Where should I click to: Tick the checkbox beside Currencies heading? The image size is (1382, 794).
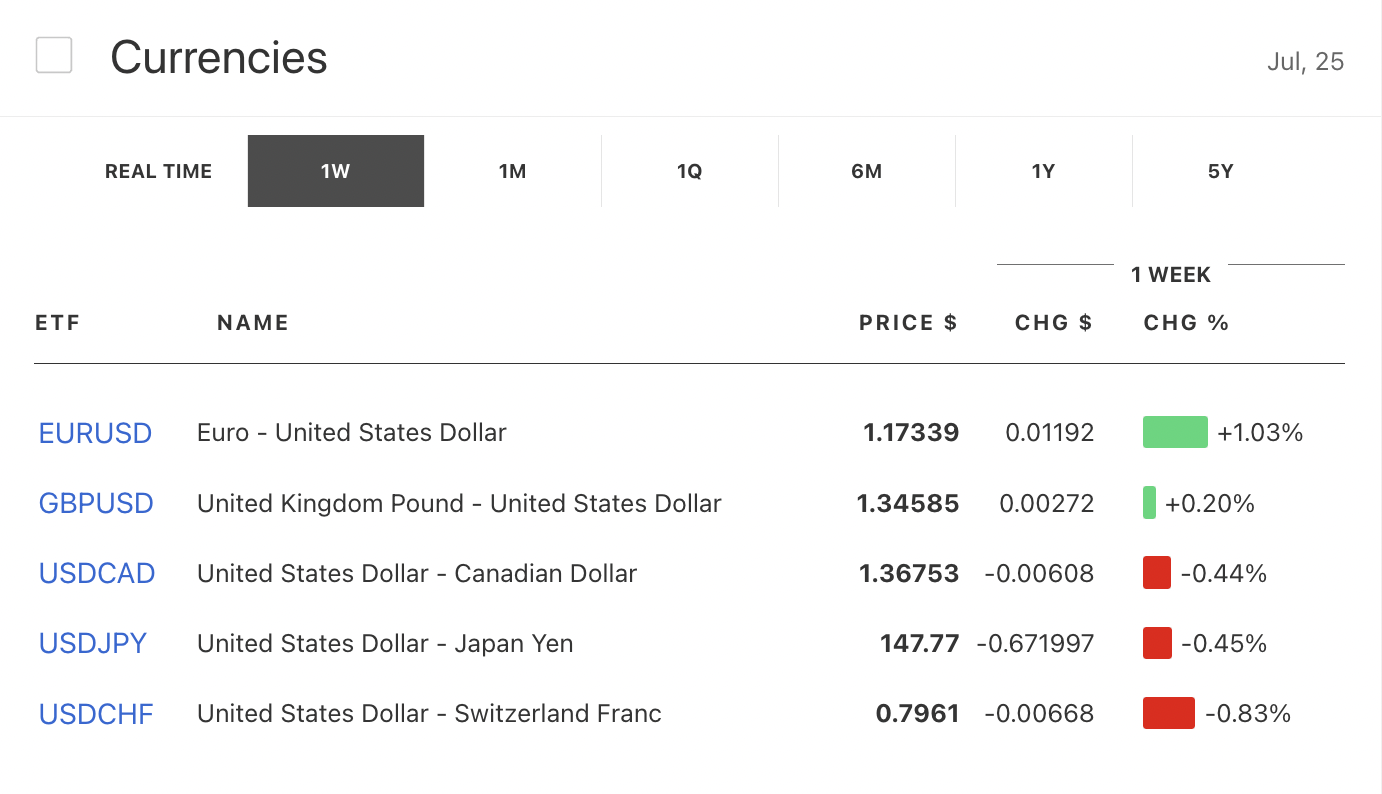tap(54, 55)
